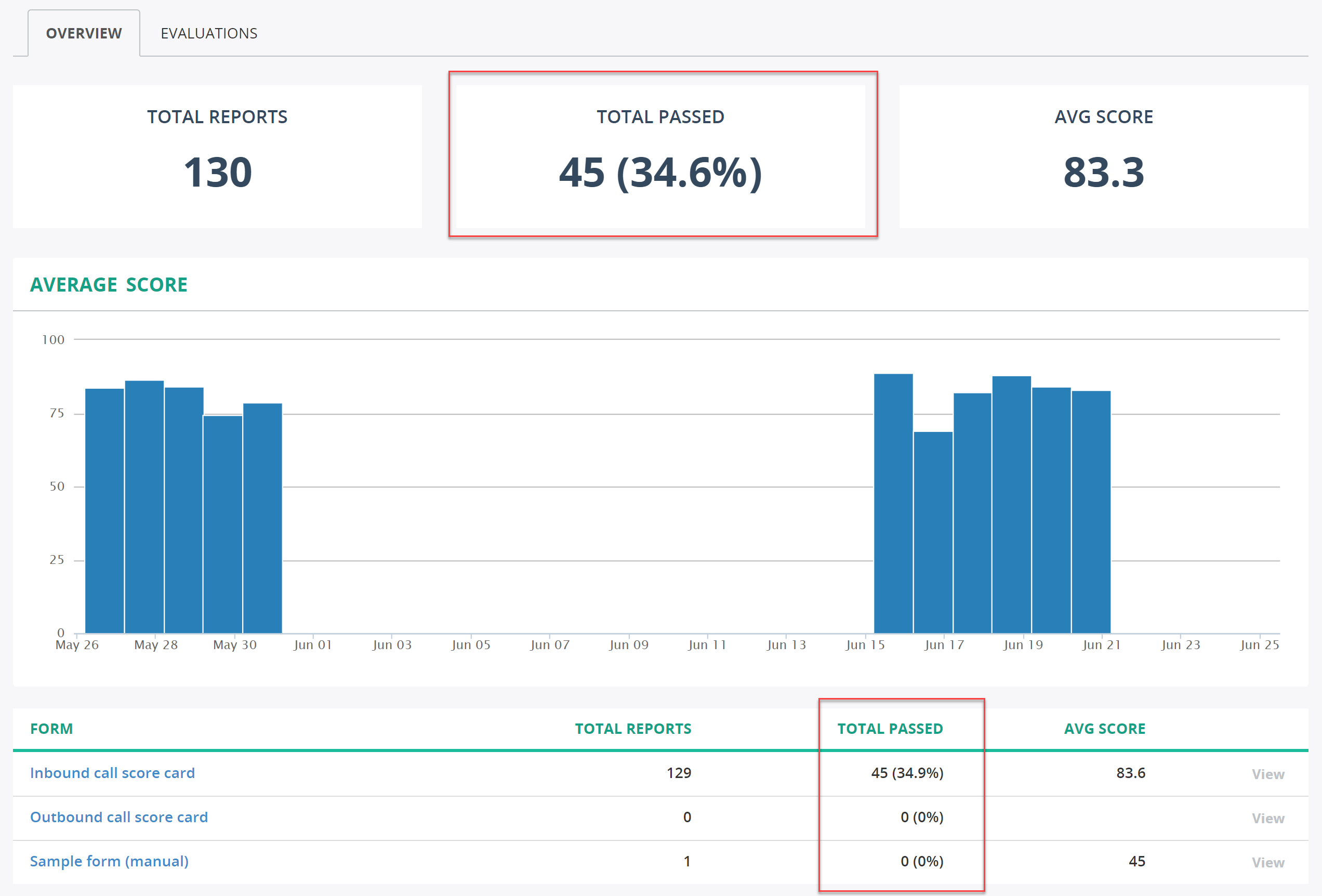Click the Sample form avg score 45
The image size is (1322, 896).
(x=1136, y=861)
